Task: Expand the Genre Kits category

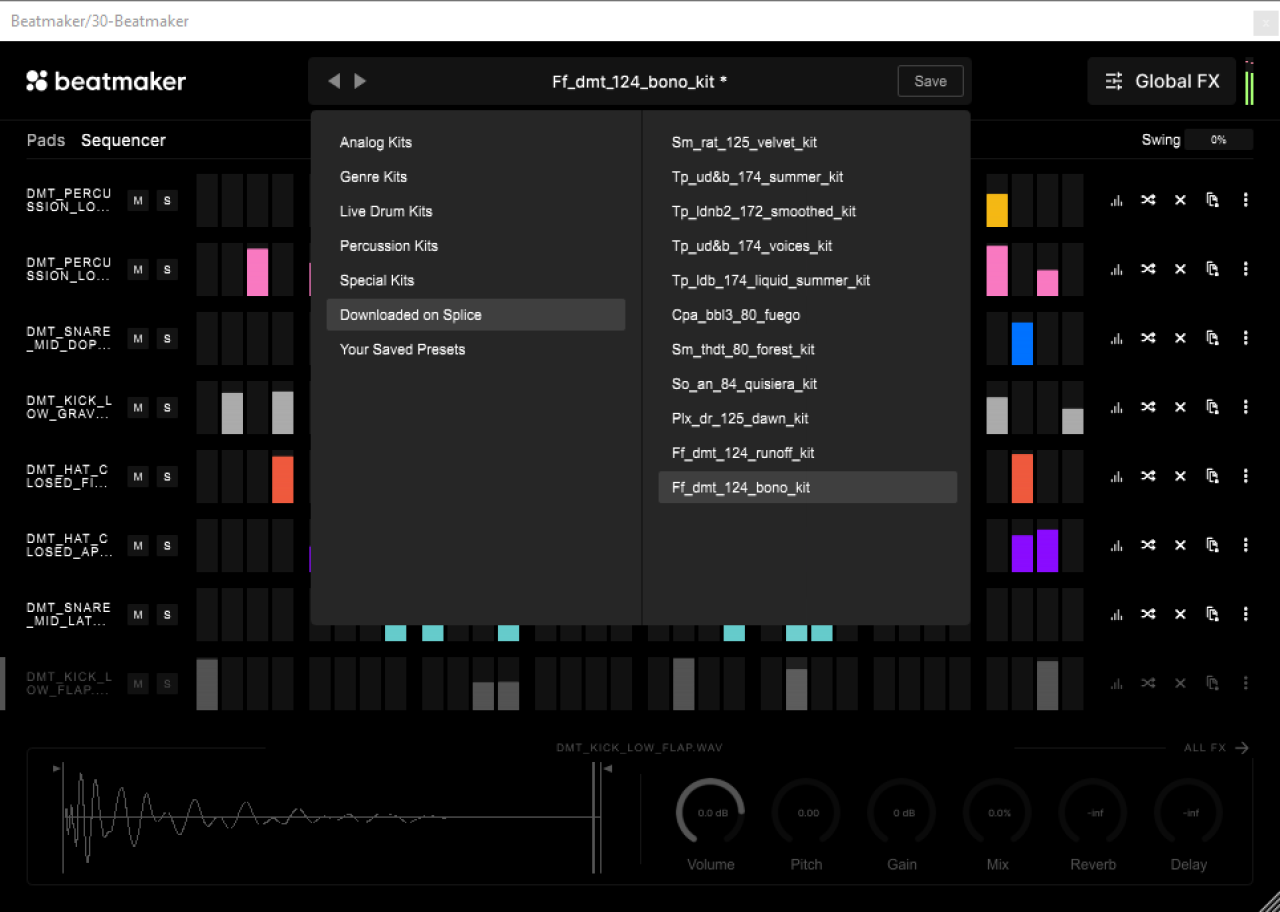Action: click(x=374, y=177)
